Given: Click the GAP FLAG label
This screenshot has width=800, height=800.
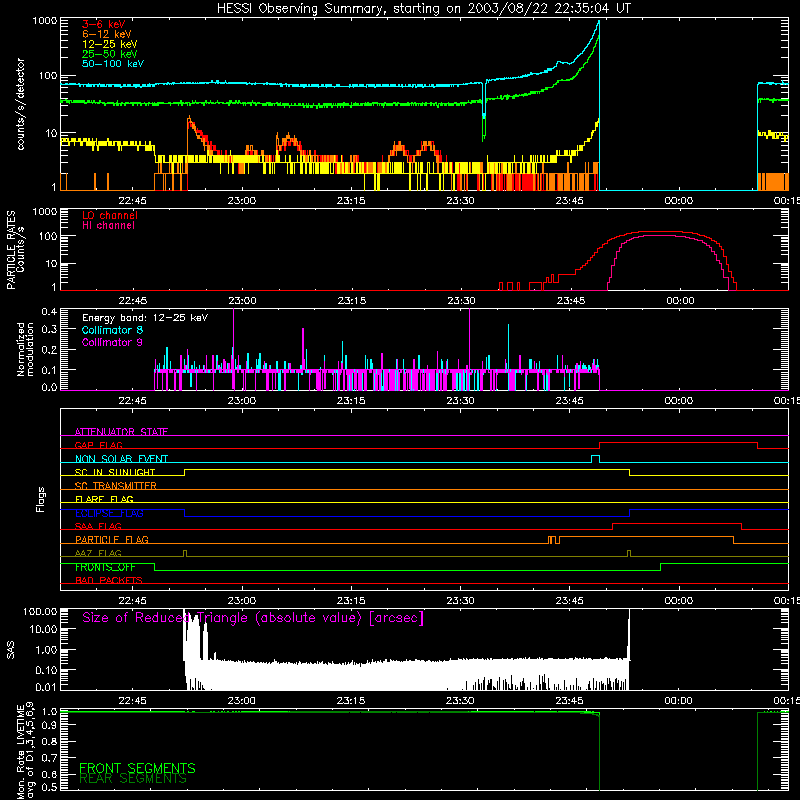Looking at the screenshot, I should (x=98, y=445).
